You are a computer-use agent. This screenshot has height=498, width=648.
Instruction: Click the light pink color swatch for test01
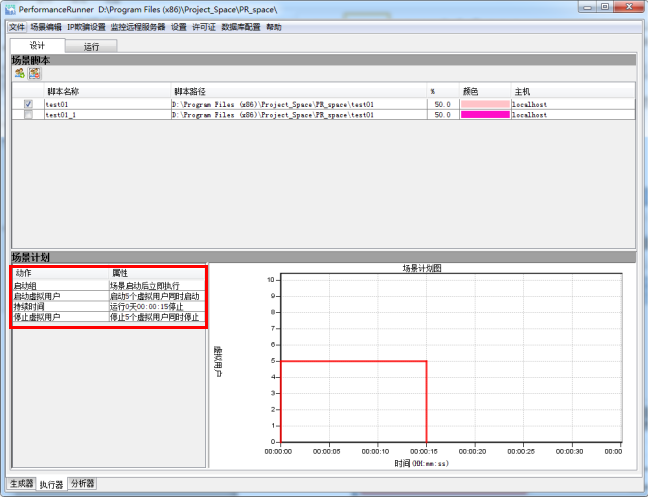(x=484, y=103)
